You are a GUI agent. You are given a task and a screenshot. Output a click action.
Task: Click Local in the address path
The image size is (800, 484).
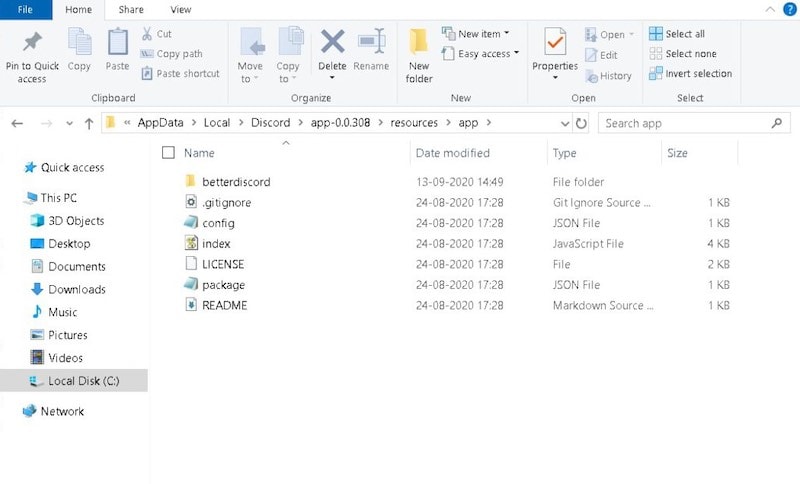coord(217,122)
